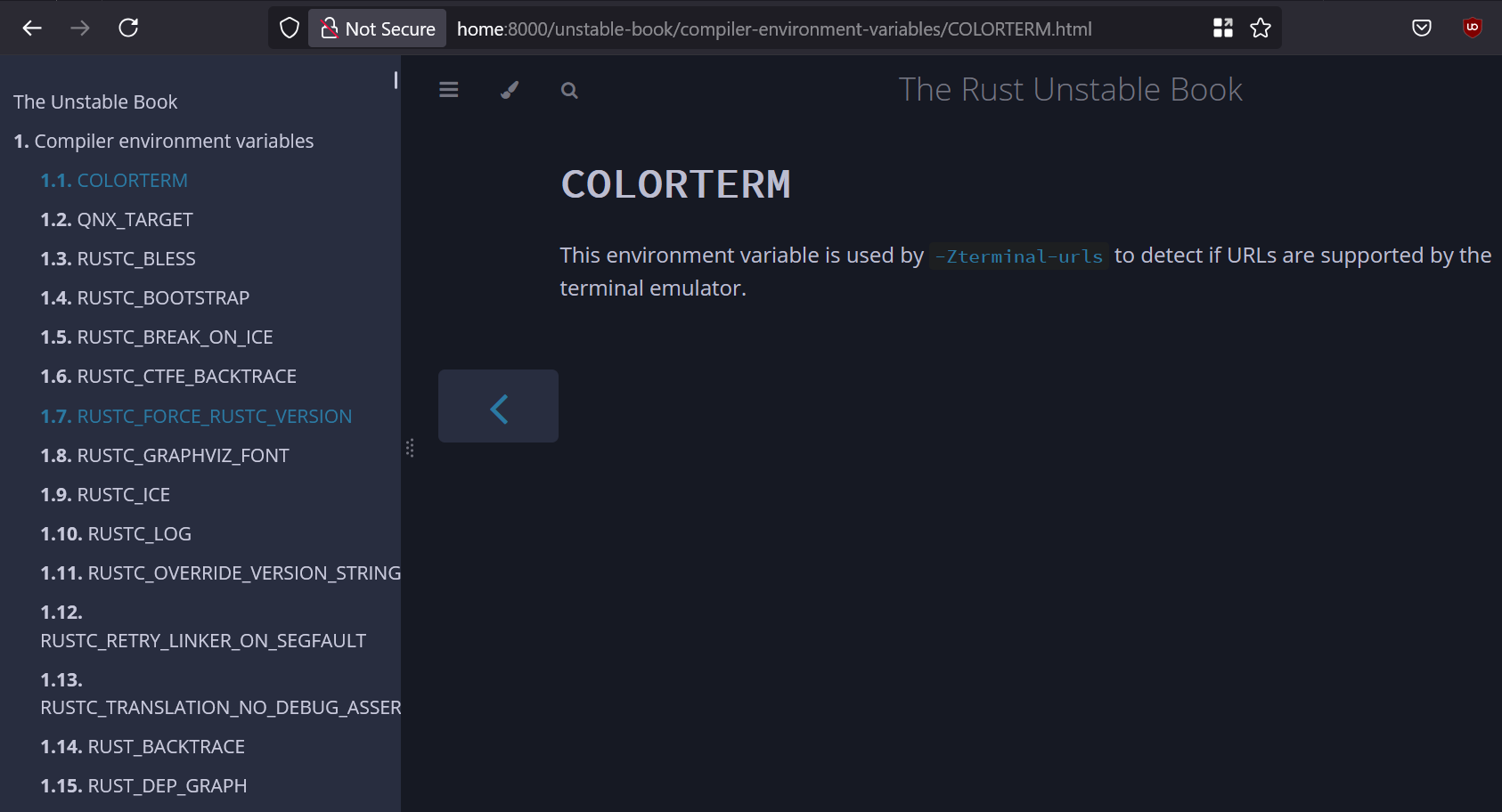
Task: Click the browser back arrow
Action: (32, 28)
